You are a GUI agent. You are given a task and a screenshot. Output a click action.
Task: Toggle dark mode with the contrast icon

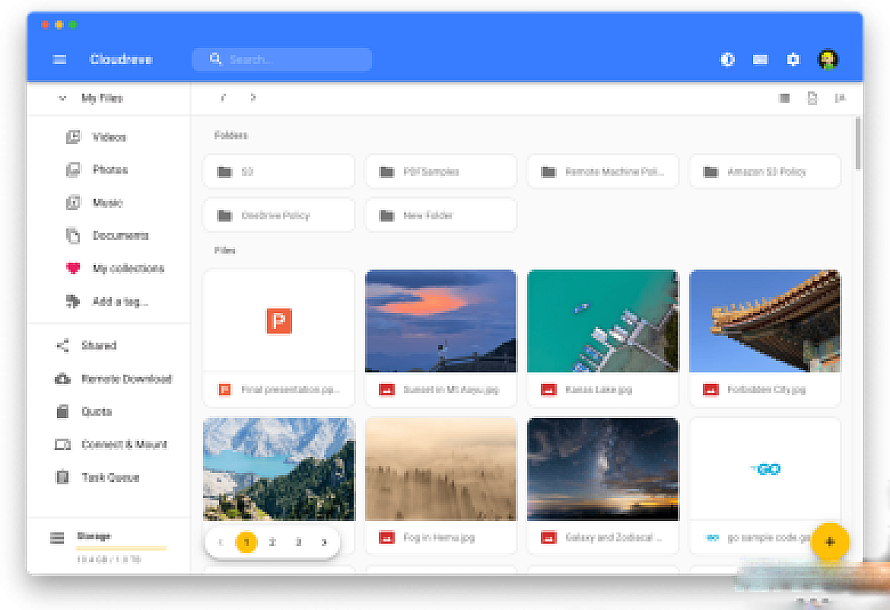pos(728,60)
